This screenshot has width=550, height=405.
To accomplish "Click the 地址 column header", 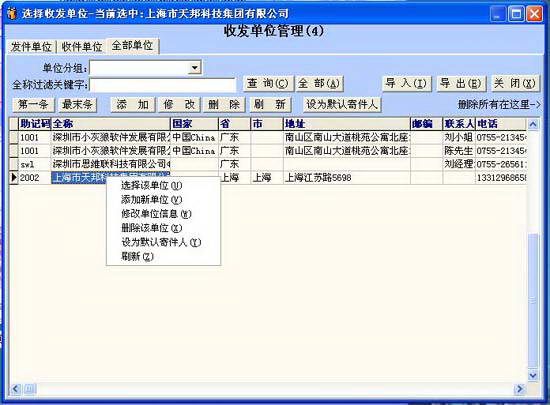I will coord(347,124).
